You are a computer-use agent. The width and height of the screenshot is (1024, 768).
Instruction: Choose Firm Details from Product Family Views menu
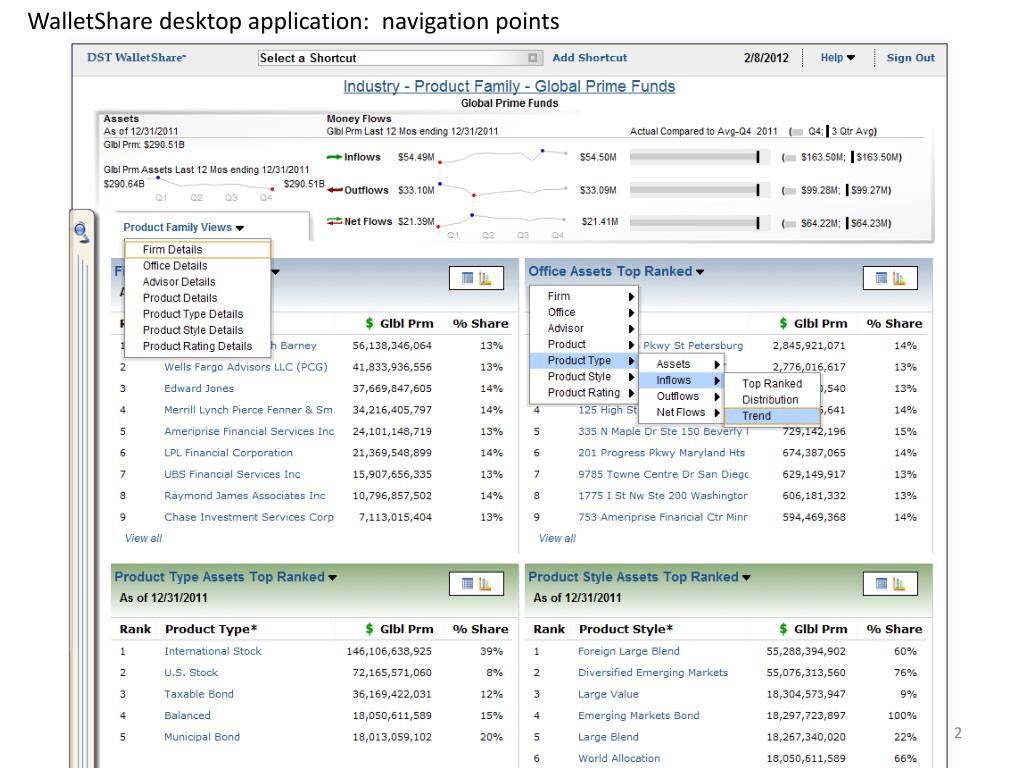(x=197, y=249)
